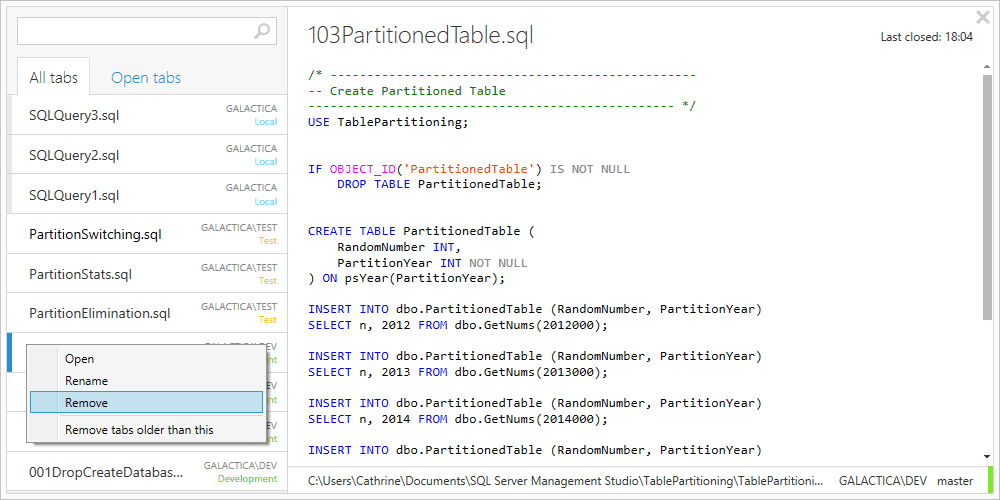The height and width of the screenshot is (500, 1000).
Task: Type in the tab search field
Action: [135, 31]
